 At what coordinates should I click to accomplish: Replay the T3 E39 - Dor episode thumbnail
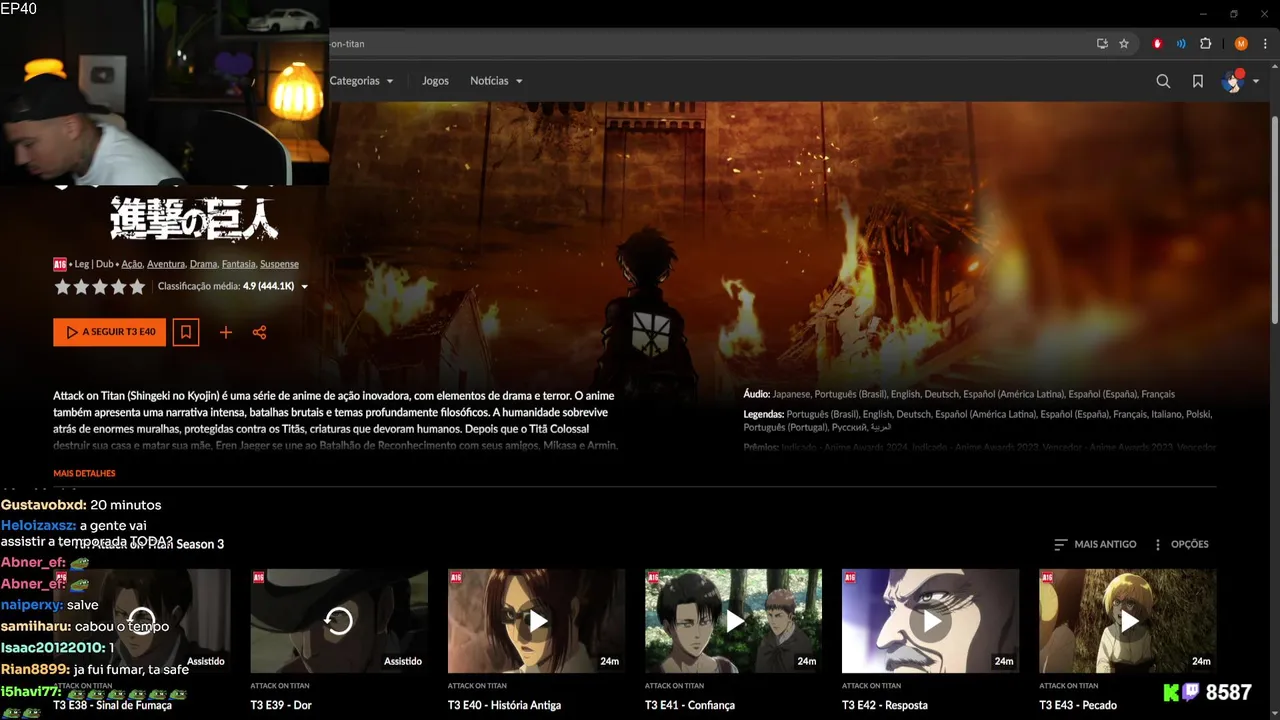pyautogui.click(x=339, y=621)
